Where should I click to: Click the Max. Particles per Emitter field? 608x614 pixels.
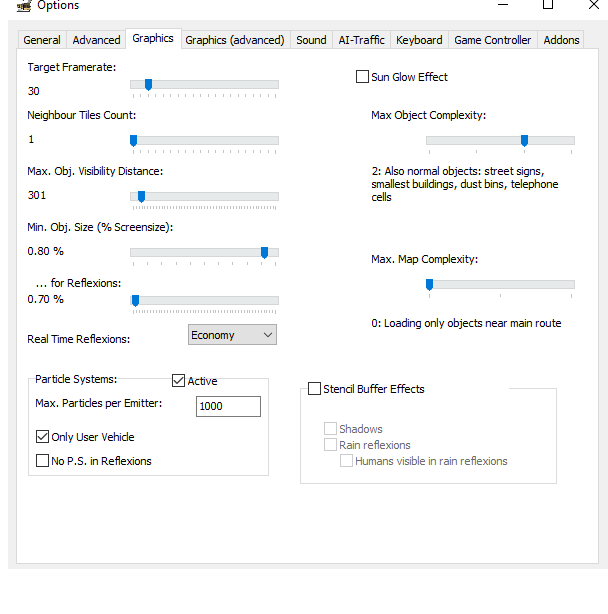click(228, 406)
